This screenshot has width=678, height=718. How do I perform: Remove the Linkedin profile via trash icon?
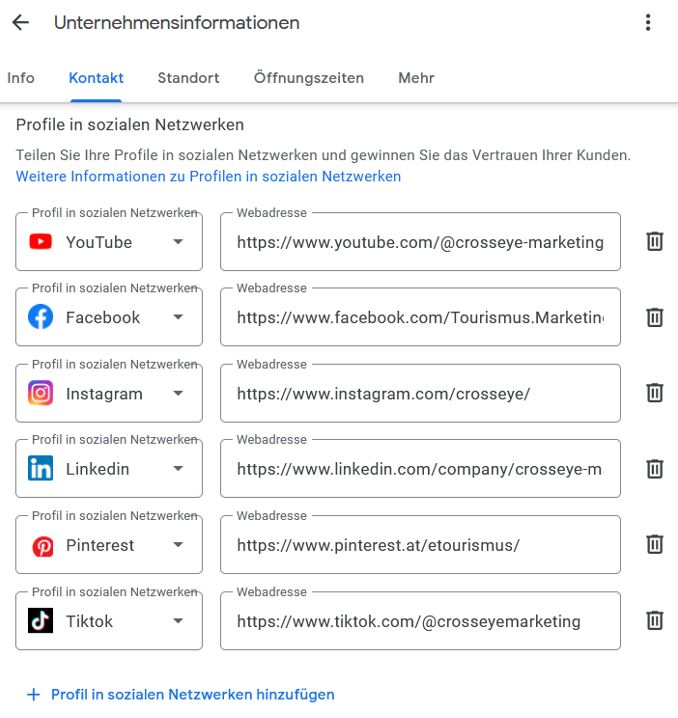(x=655, y=468)
